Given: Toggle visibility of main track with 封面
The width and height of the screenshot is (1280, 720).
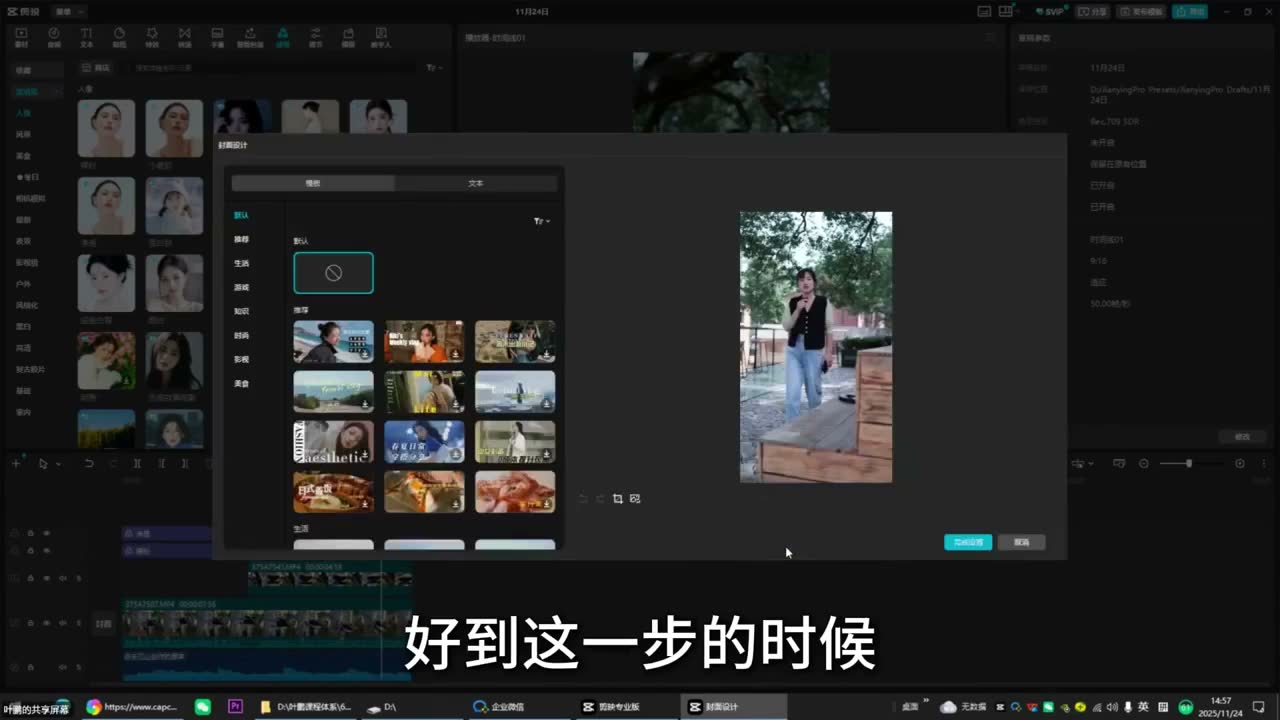Looking at the screenshot, I should click(46, 622).
